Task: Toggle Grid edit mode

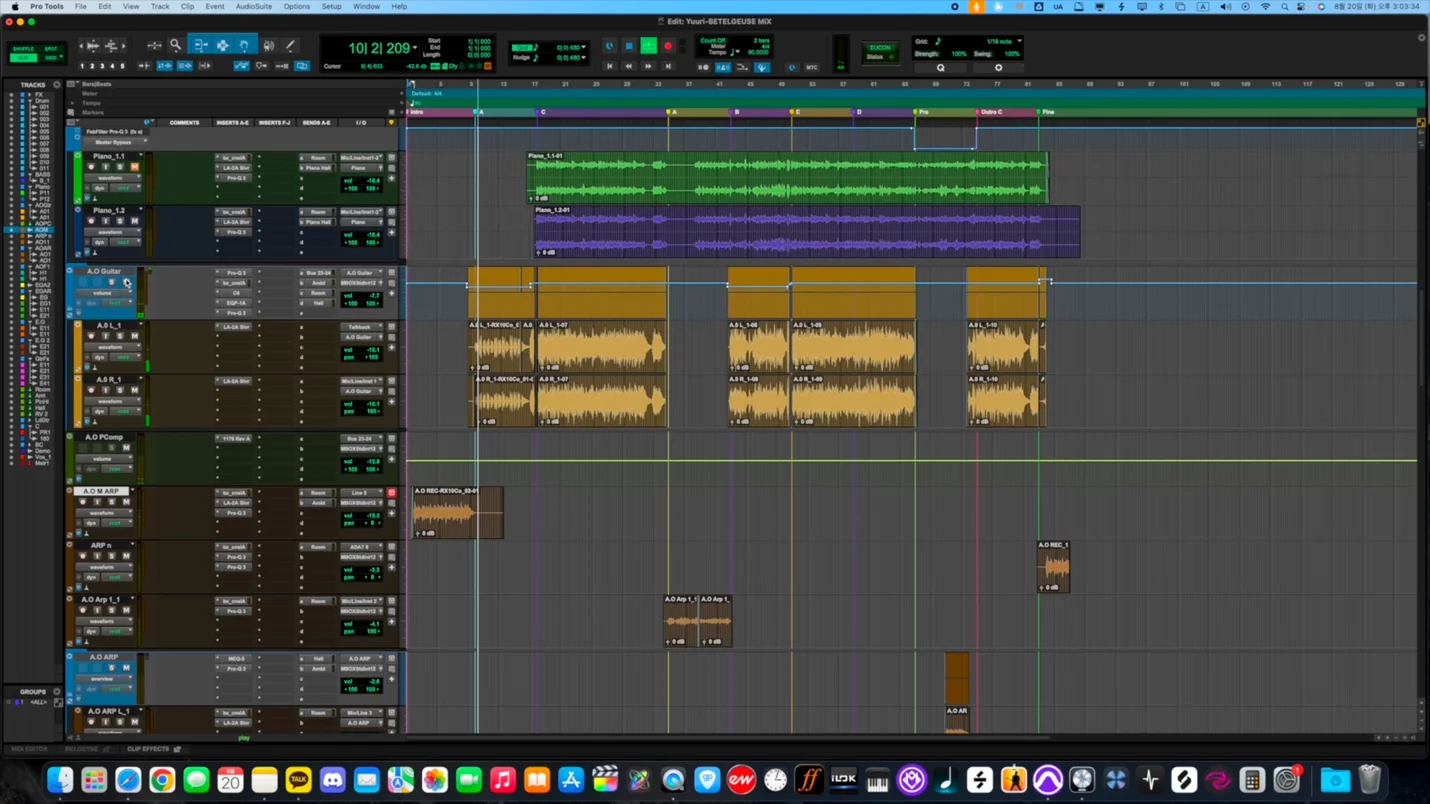Action: [51, 57]
